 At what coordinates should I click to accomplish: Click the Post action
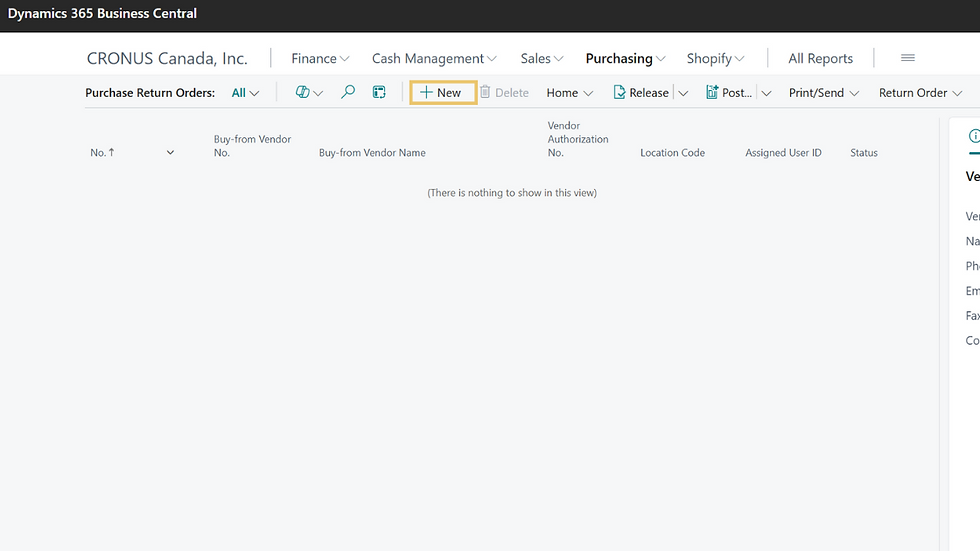729,92
